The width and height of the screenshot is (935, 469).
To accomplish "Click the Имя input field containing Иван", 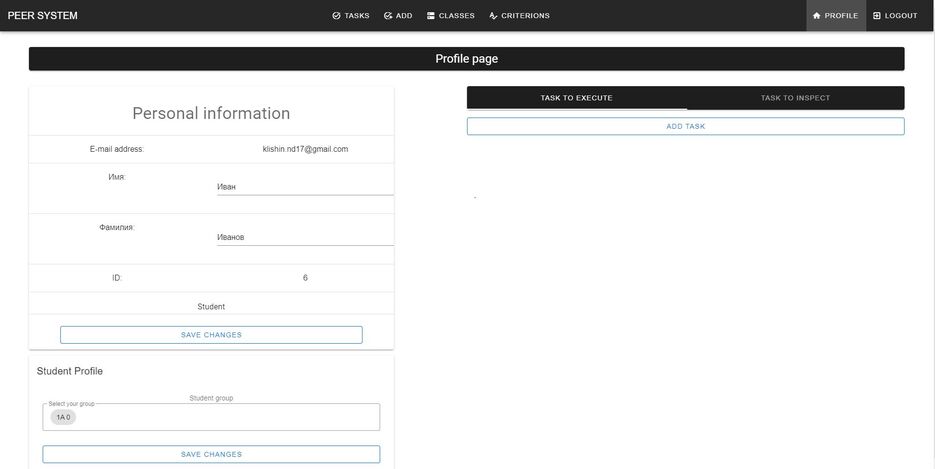I will 304,187.
